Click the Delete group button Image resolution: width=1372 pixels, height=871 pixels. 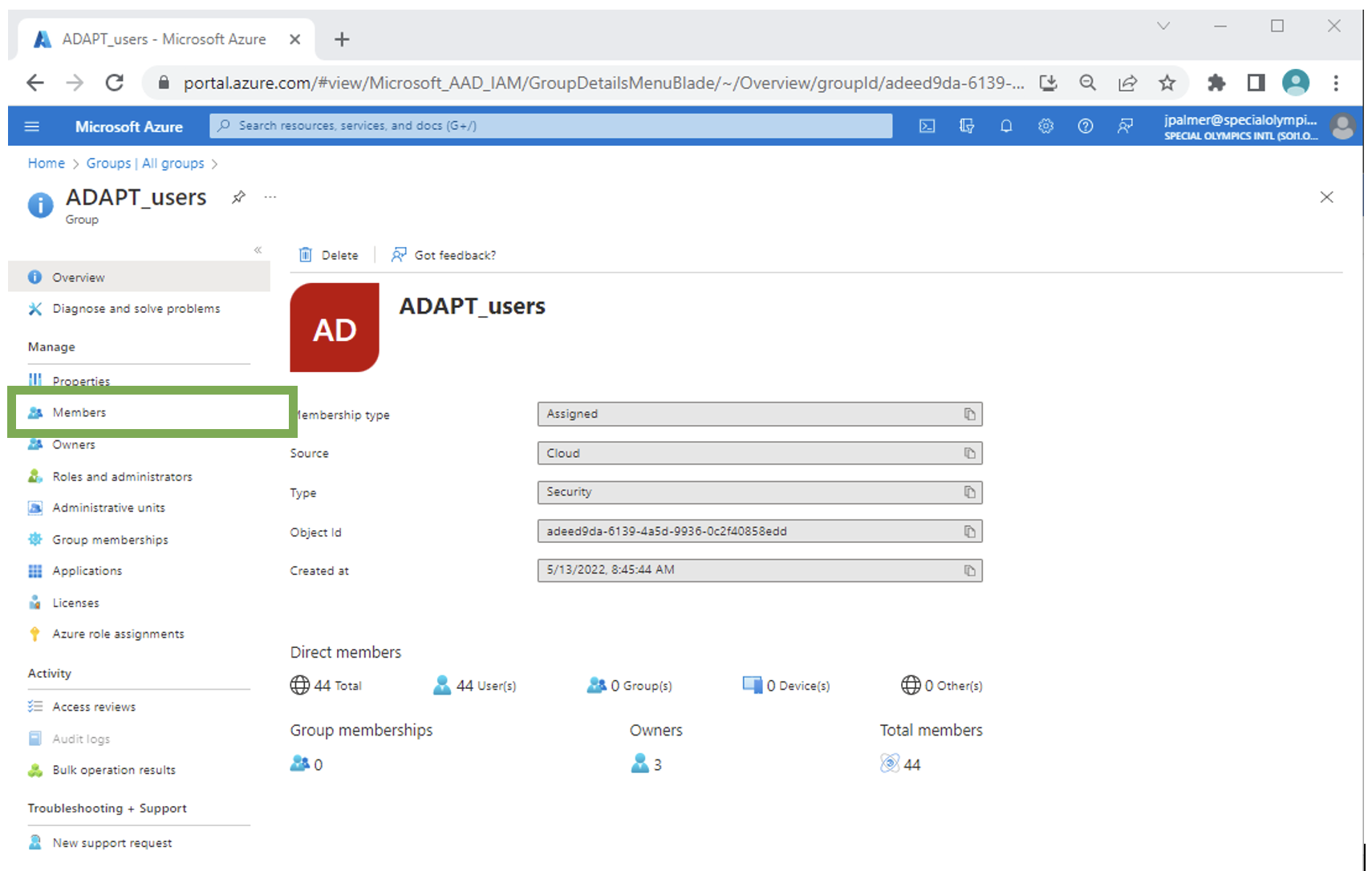click(x=328, y=255)
